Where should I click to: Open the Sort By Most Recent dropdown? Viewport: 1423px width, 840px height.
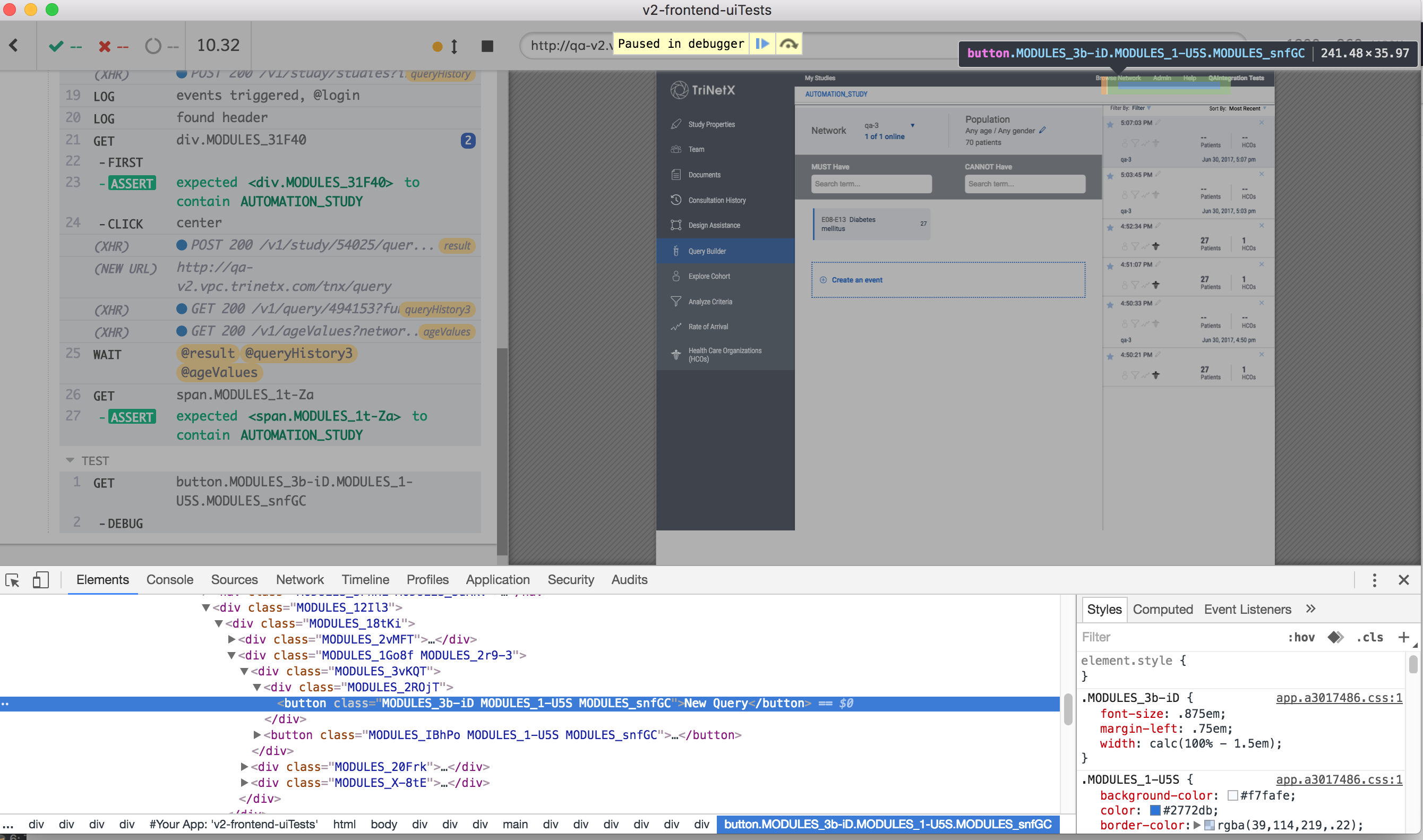pyautogui.click(x=1243, y=108)
